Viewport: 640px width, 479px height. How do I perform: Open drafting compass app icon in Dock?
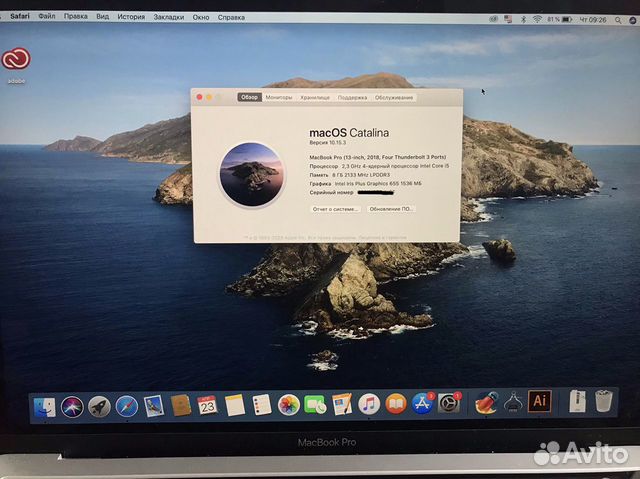coord(513,402)
